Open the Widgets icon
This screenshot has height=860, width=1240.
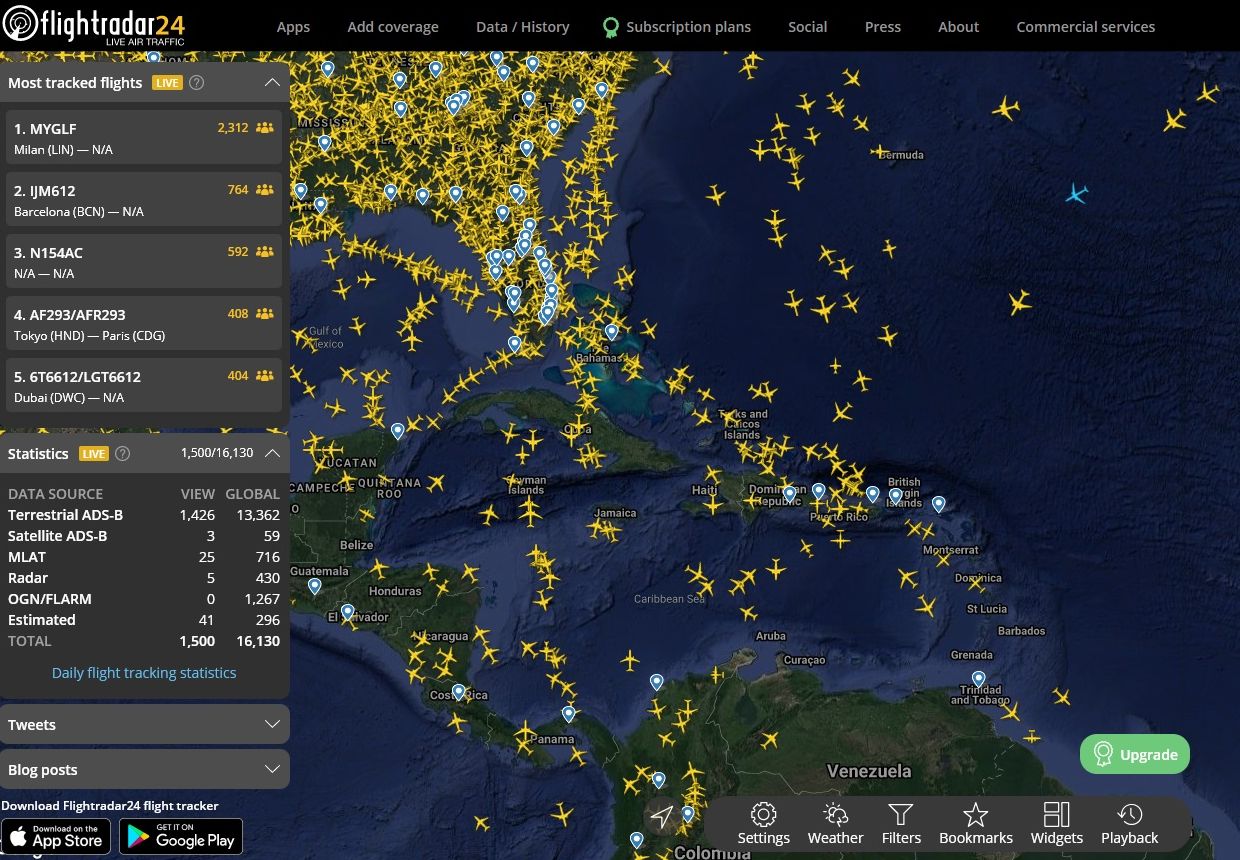coord(1056,814)
